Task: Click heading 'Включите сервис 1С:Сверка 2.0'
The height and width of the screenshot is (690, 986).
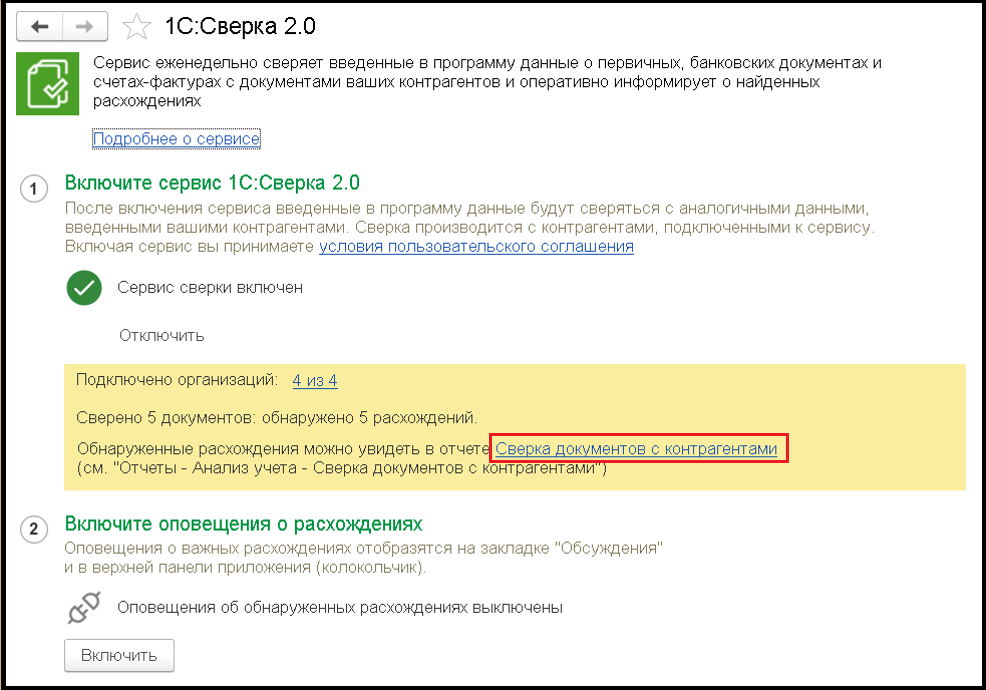Action: pyautogui.click(x=212, y=183)
